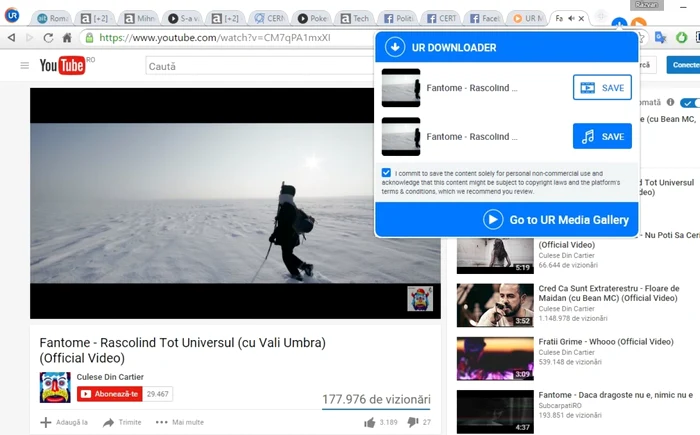Open the browser home page icon
700x435 pixels.
coord(67,38)
